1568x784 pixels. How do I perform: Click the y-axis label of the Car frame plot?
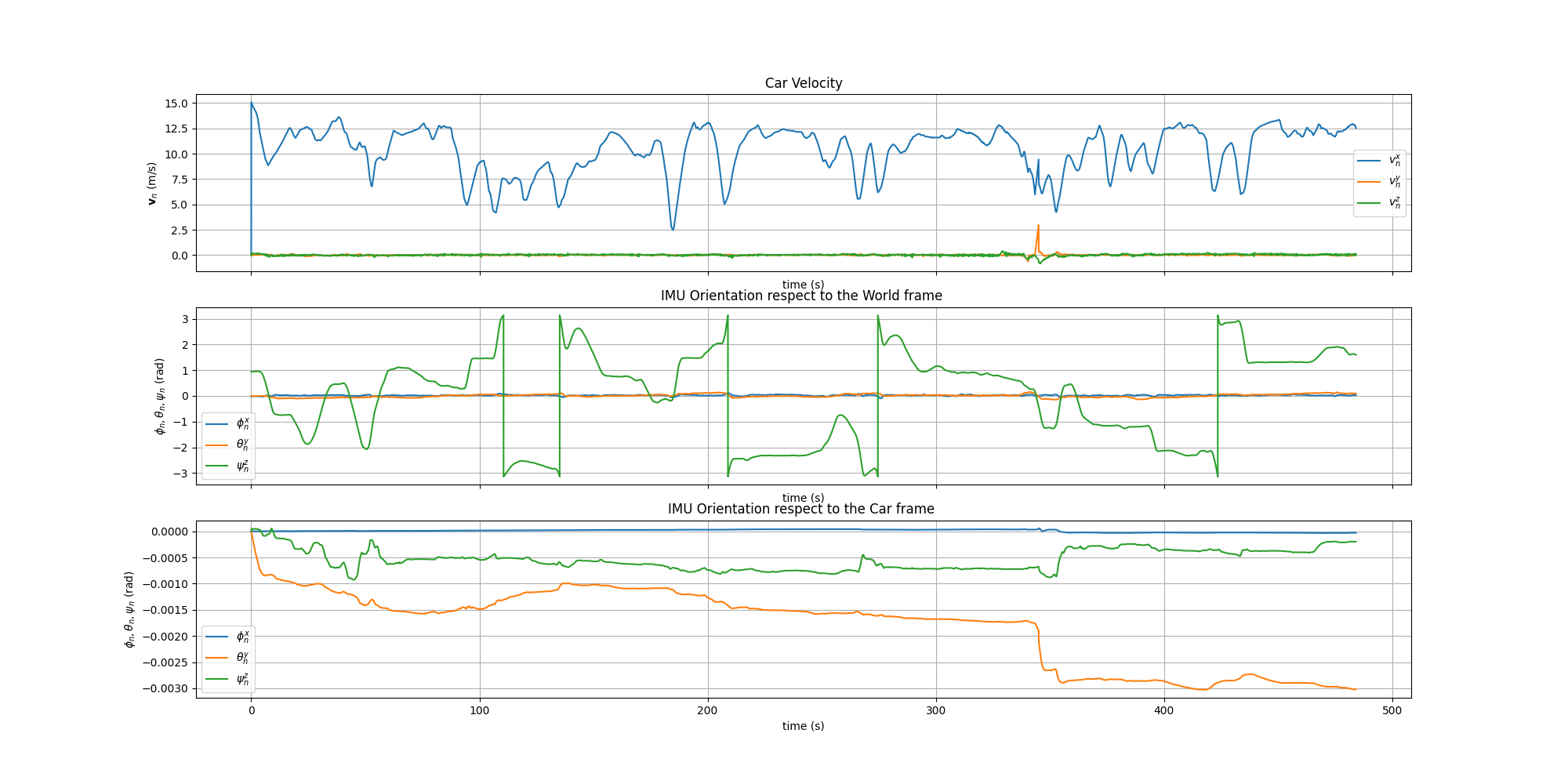(129, 609)
